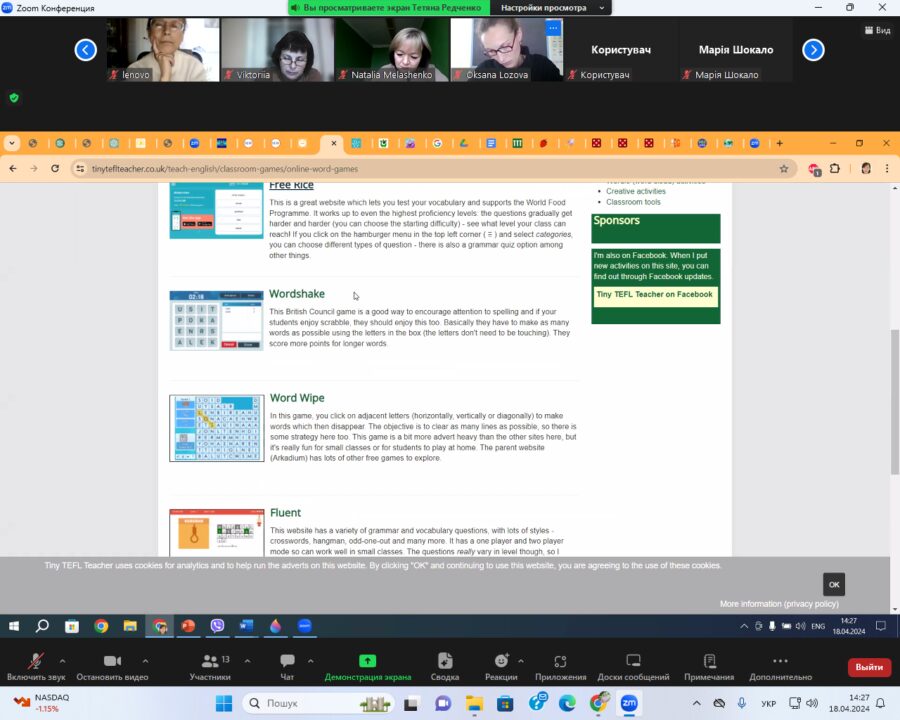
Task: Select Viktoriia's participant video
Action: pyautogui.click(x=278, y=49)
